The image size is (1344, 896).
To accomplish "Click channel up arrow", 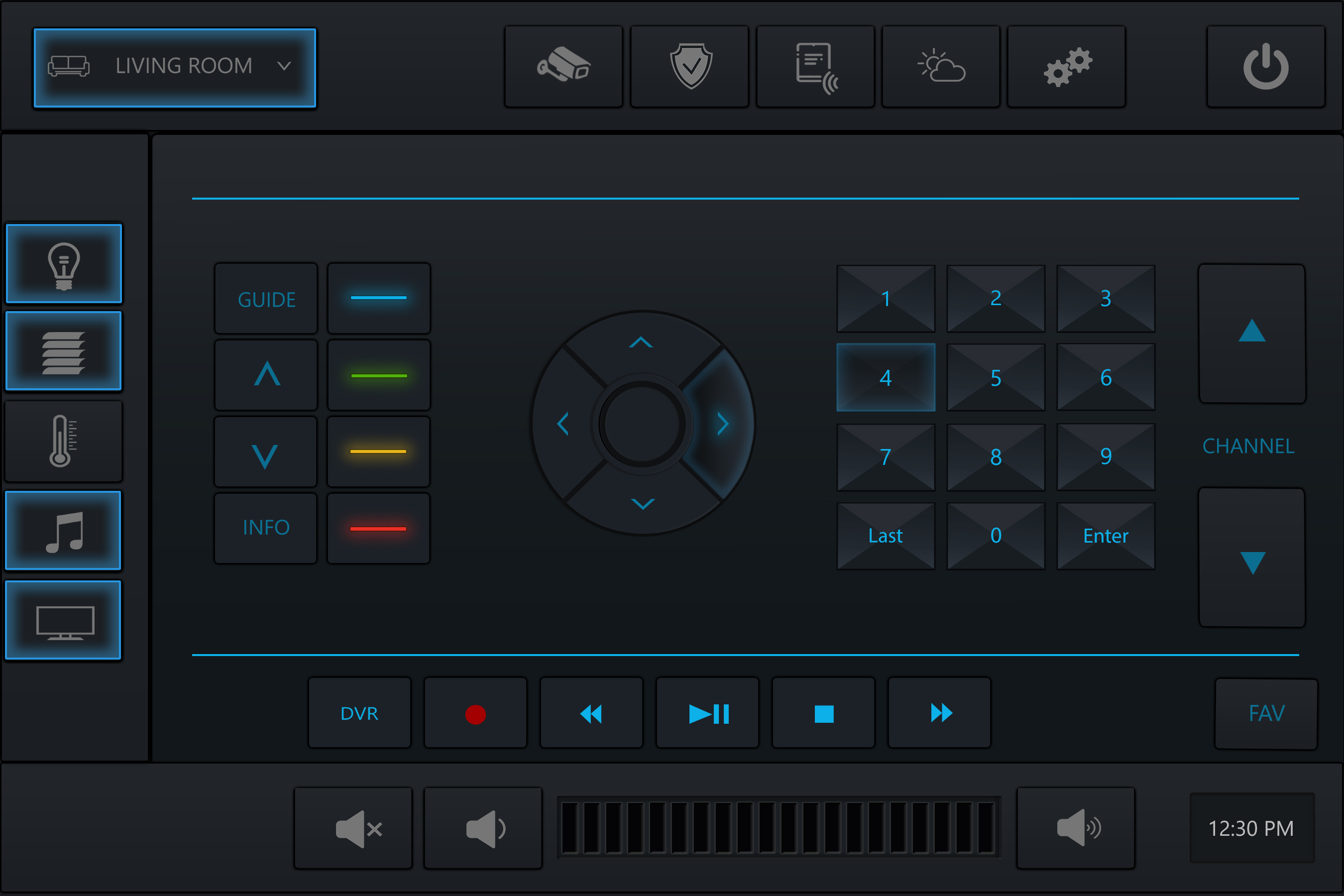I will click(x=1251, y=333).
